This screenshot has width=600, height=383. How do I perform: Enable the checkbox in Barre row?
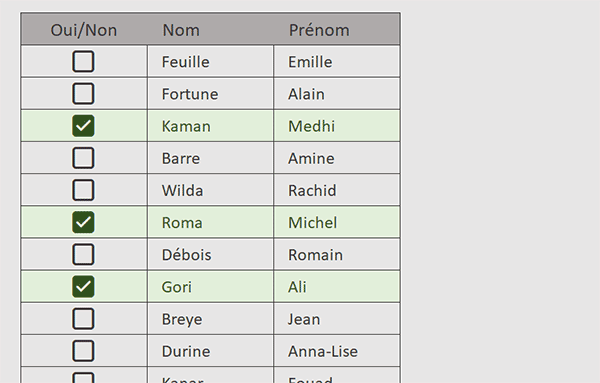(83, 158)
